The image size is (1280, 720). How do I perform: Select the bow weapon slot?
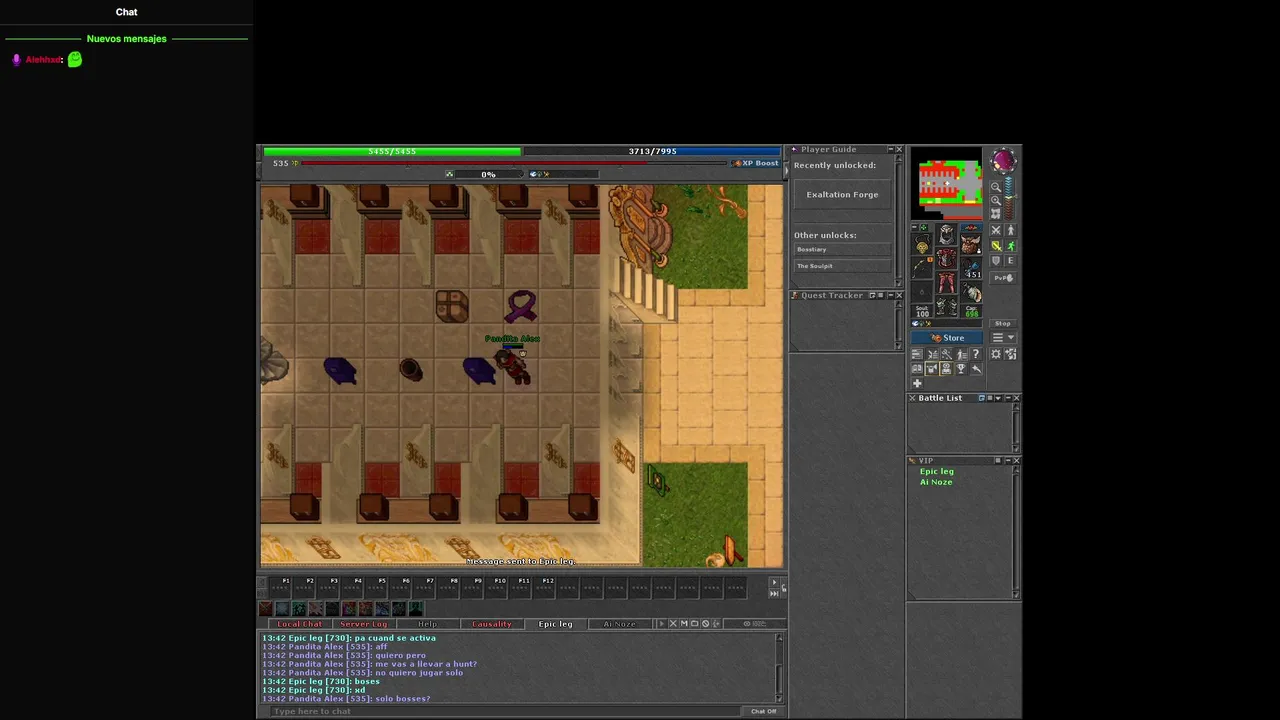coord(922,267)
